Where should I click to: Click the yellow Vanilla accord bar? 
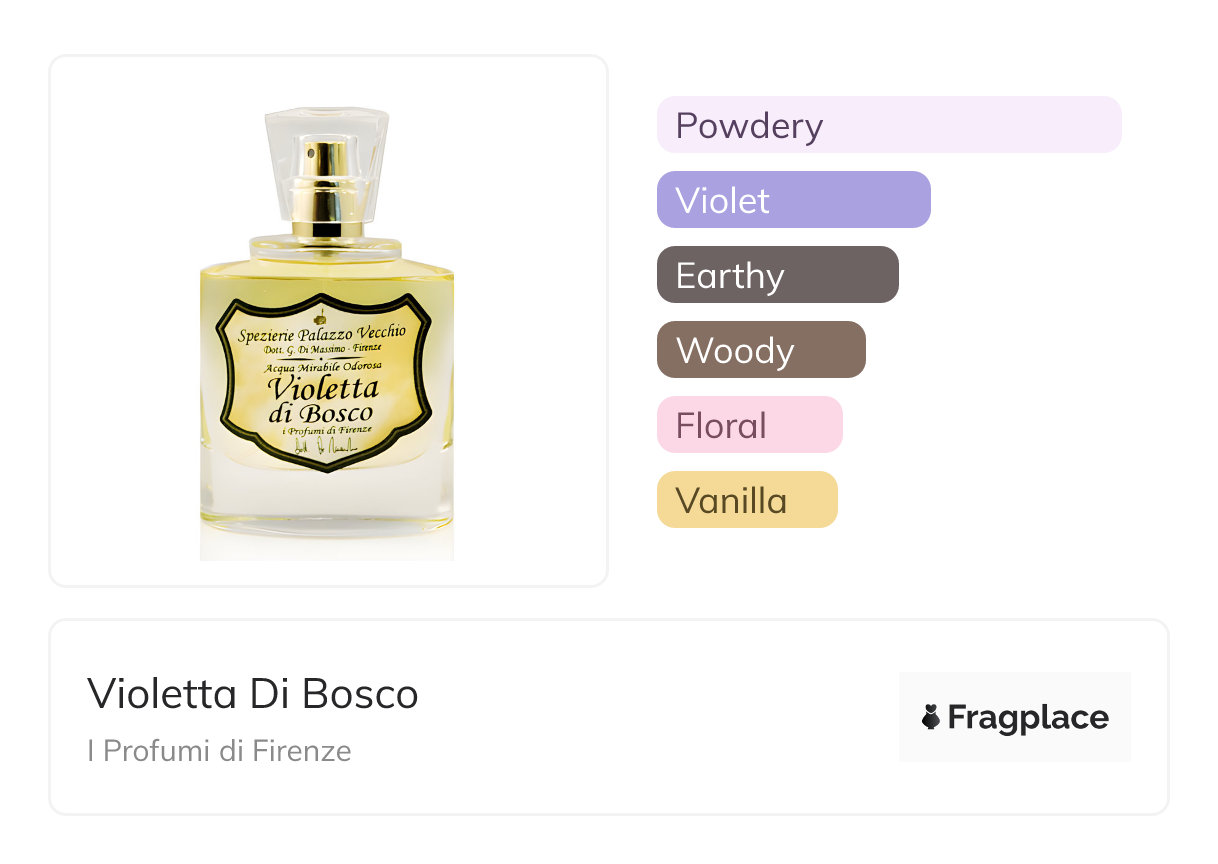click(746, 500)
